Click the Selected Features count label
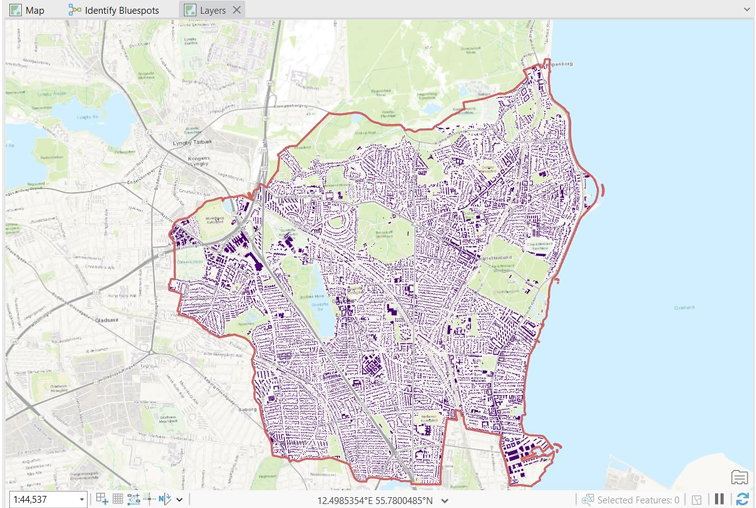The width and height of the screenshot is (756, 508). tap(638, 500)
